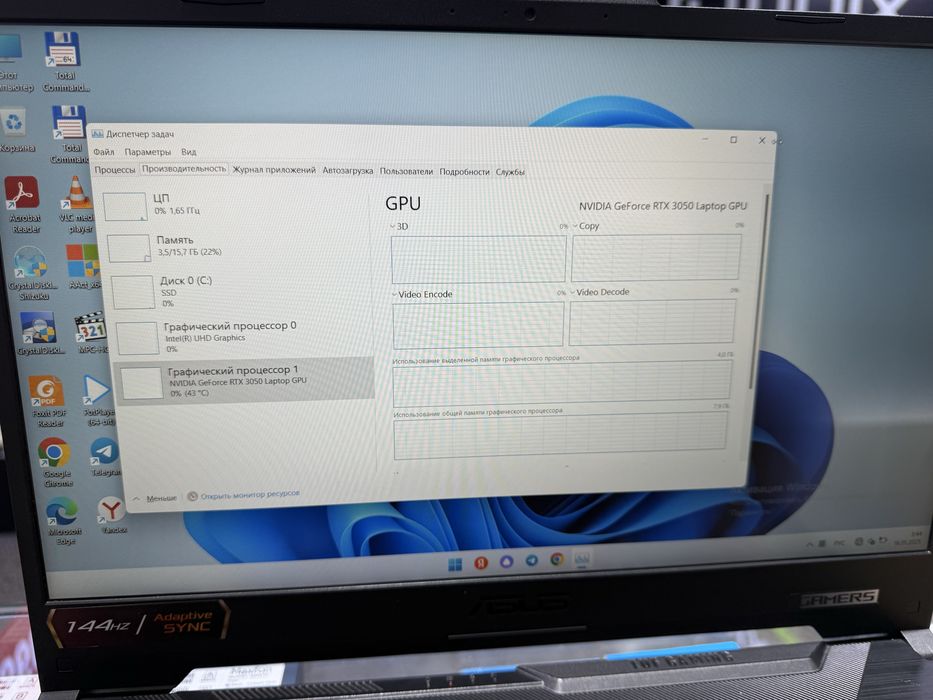Viewport: 933px width, 700px height.
Task: Click Открыть монитор ресурсов link
Action: click(244, 495)
